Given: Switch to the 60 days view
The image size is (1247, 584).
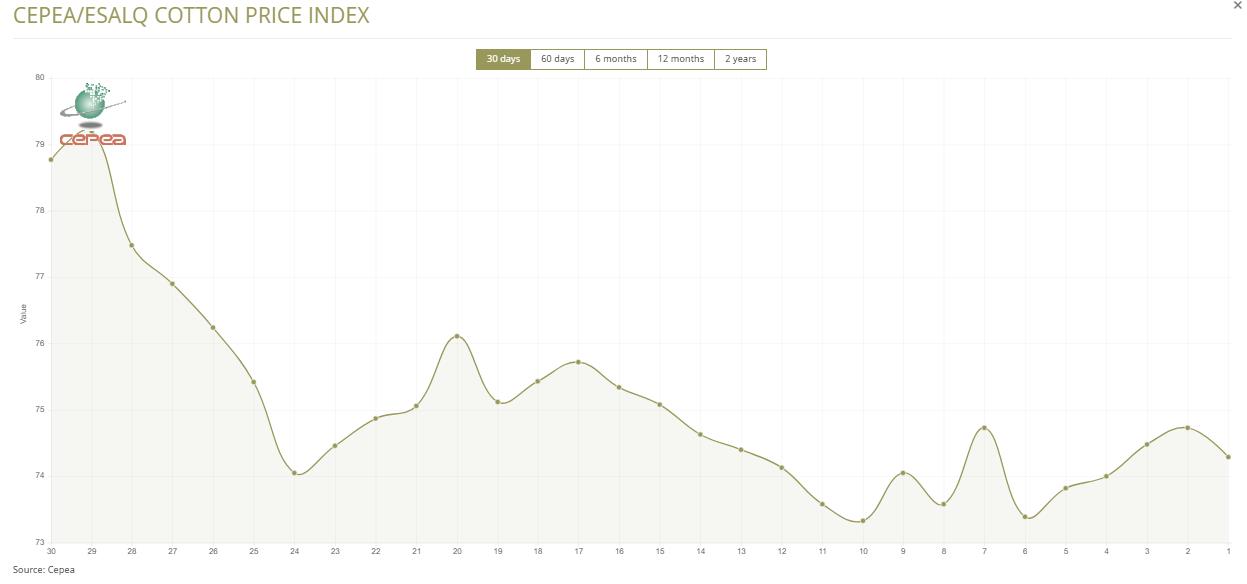Looking at the screenshot, I should point(557,59).
